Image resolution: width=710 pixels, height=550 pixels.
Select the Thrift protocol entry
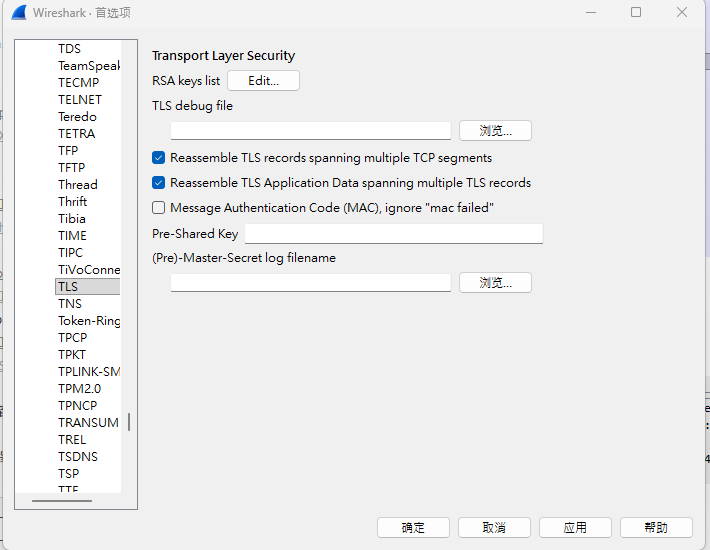[x=72, y=201]
